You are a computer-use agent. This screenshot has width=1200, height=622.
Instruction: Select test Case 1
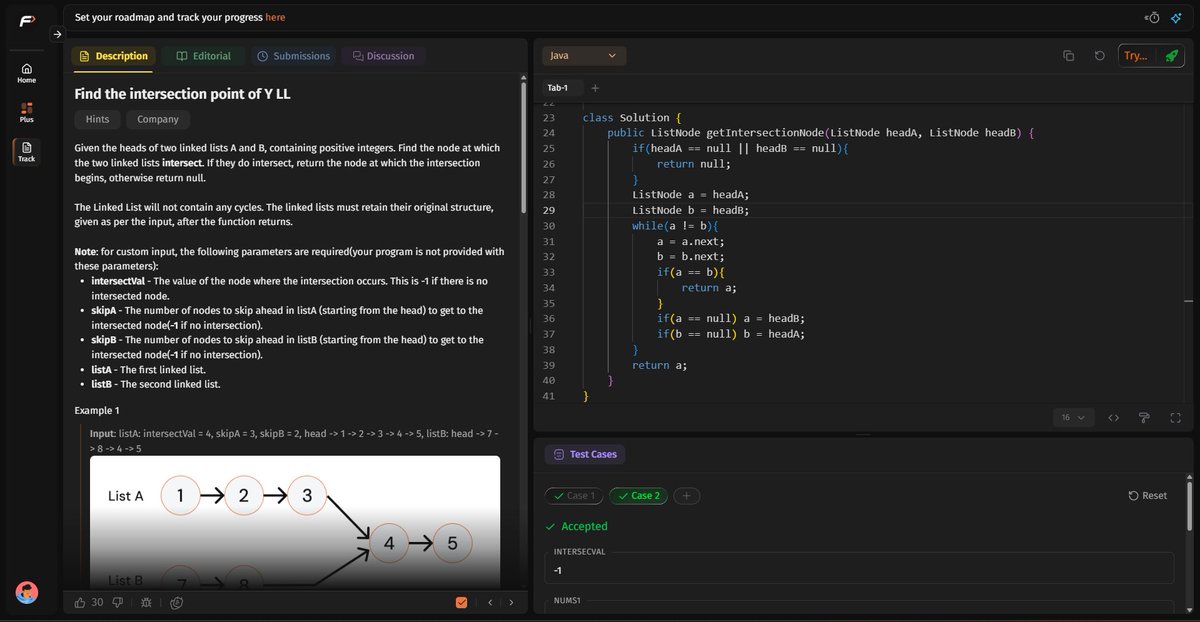(574, 495)
